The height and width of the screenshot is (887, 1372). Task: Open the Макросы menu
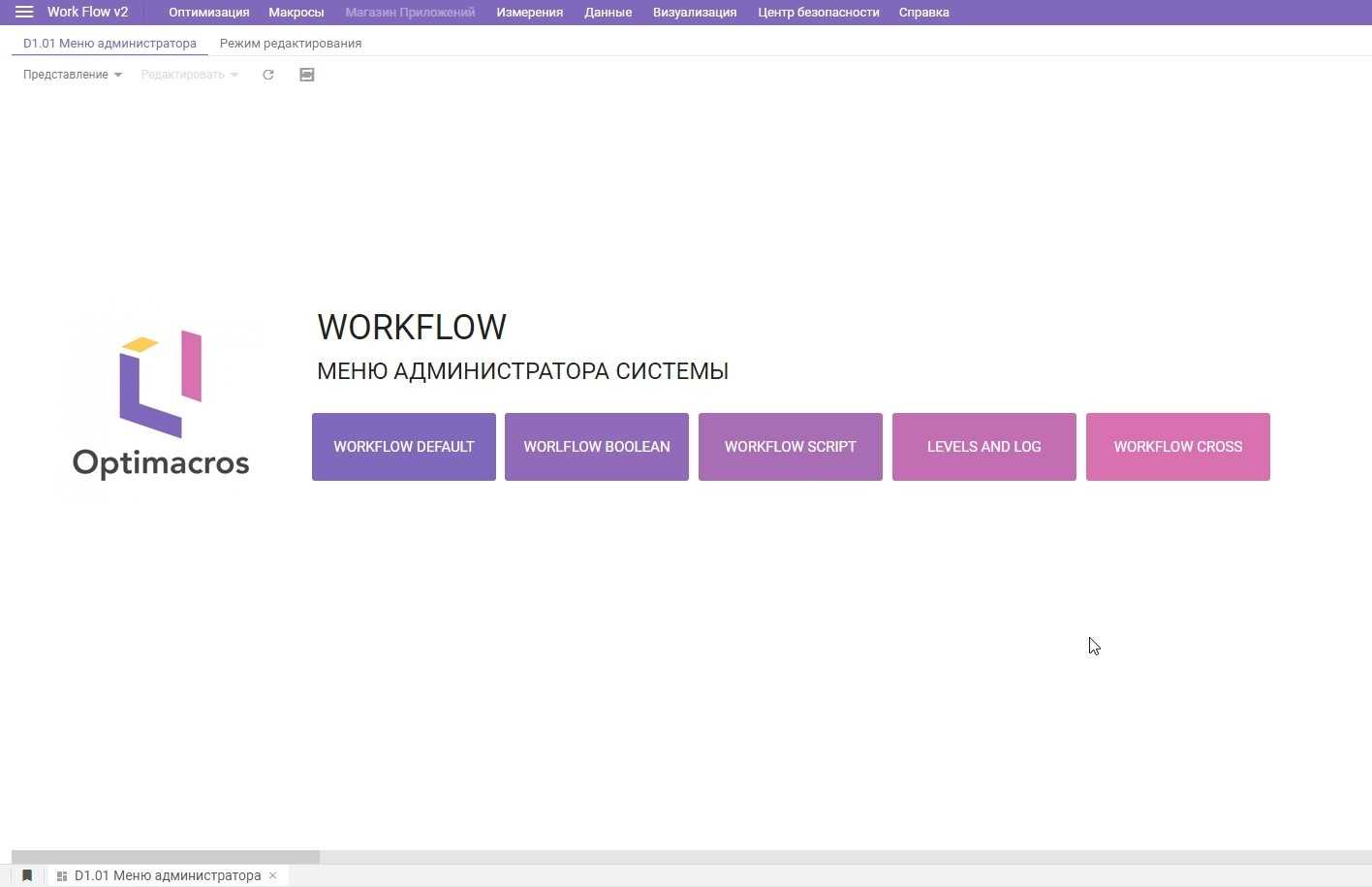click(x=296, y=12)
